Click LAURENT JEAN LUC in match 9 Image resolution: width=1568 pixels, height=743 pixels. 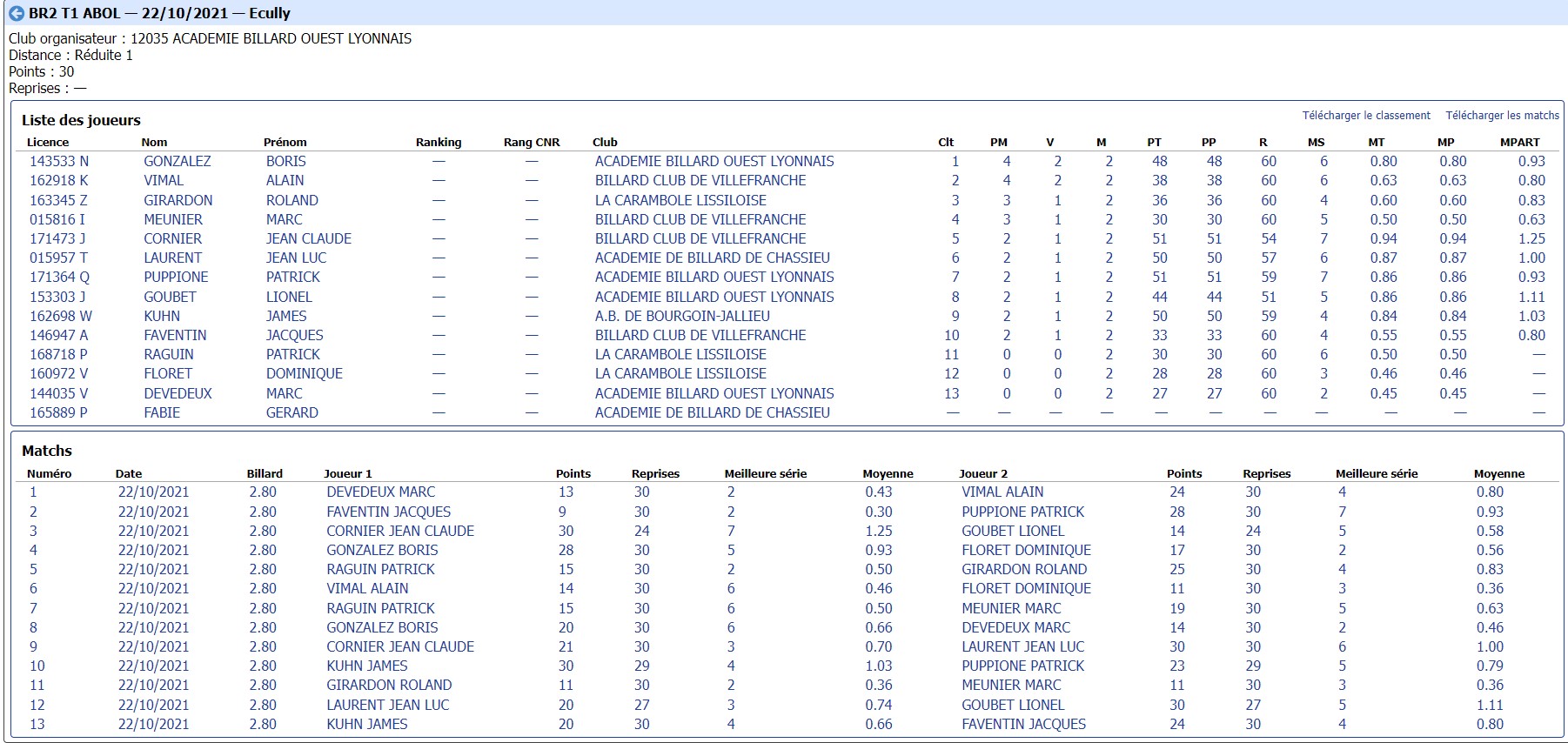point(1022,646)
